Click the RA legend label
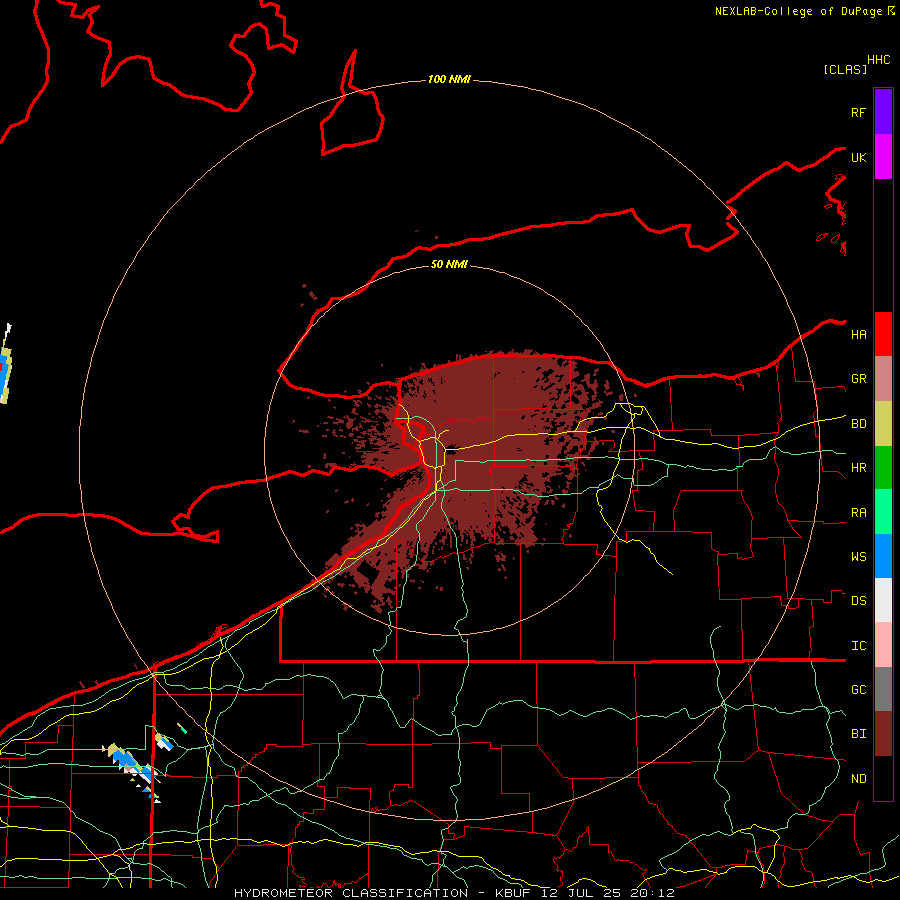The height and width of the screenshot is (900, 900). 859,513
